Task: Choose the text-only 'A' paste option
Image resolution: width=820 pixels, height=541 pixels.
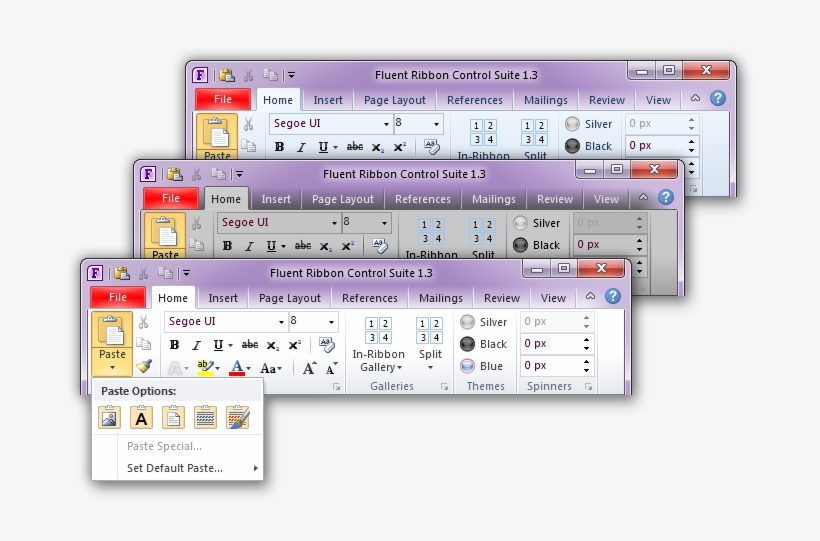Action: [141, 418]
